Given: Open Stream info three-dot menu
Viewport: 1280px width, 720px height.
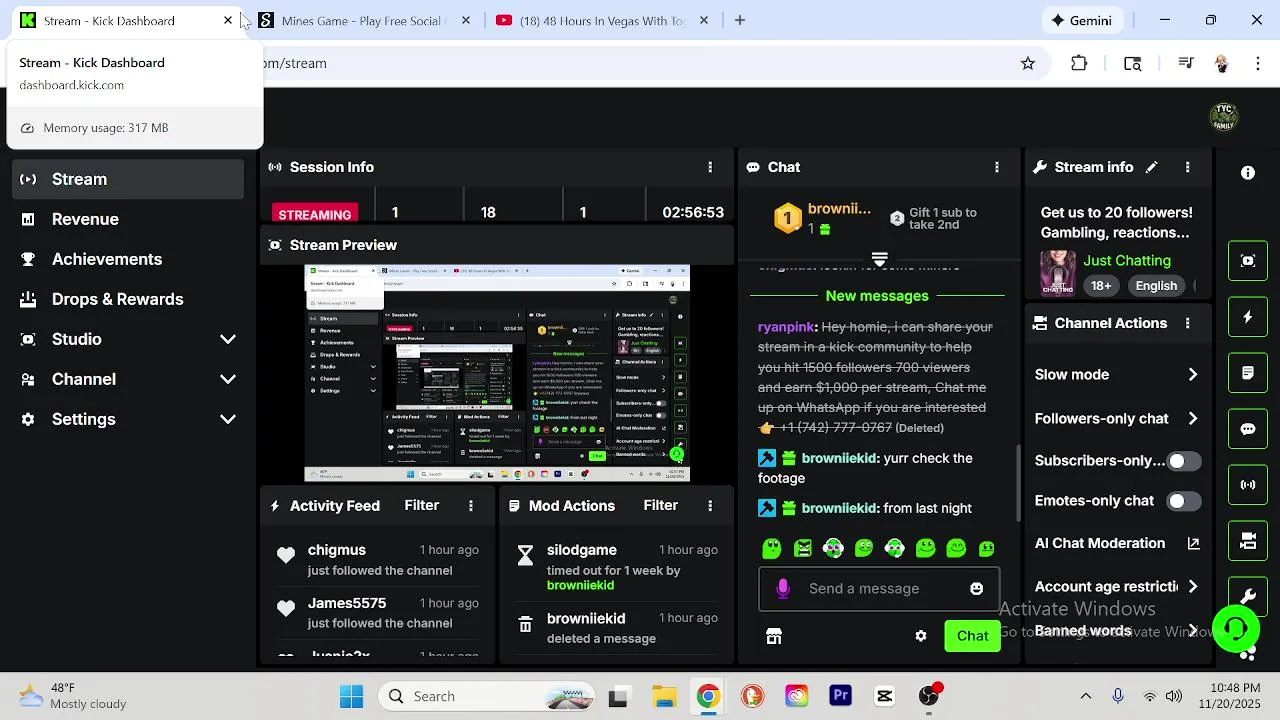Looking at the screenshot, I should (1187, 167).
